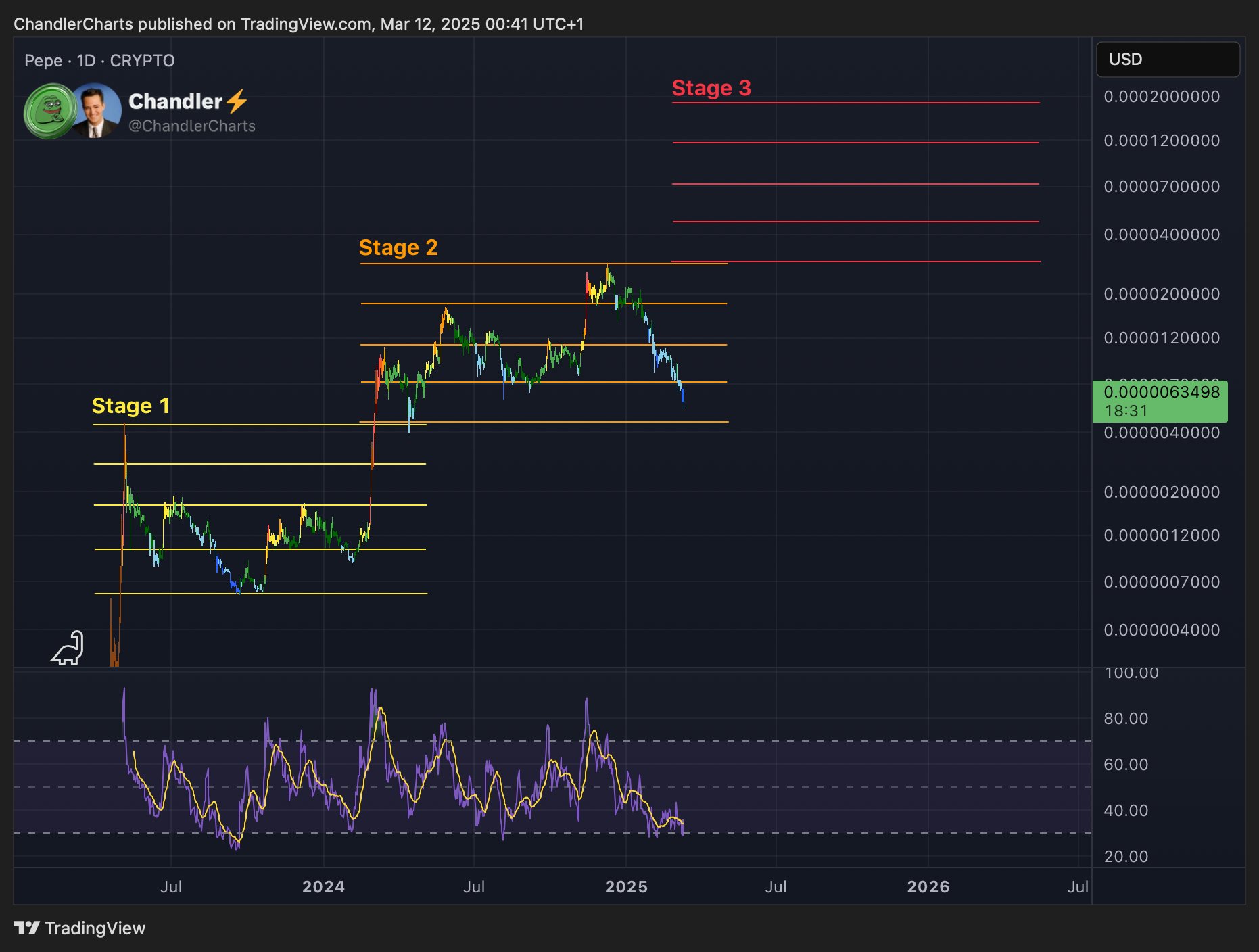This screenshot has width=1259, height=952.
Task: Click the 2024 date on the time axis
Action: (x=323, y=887)
